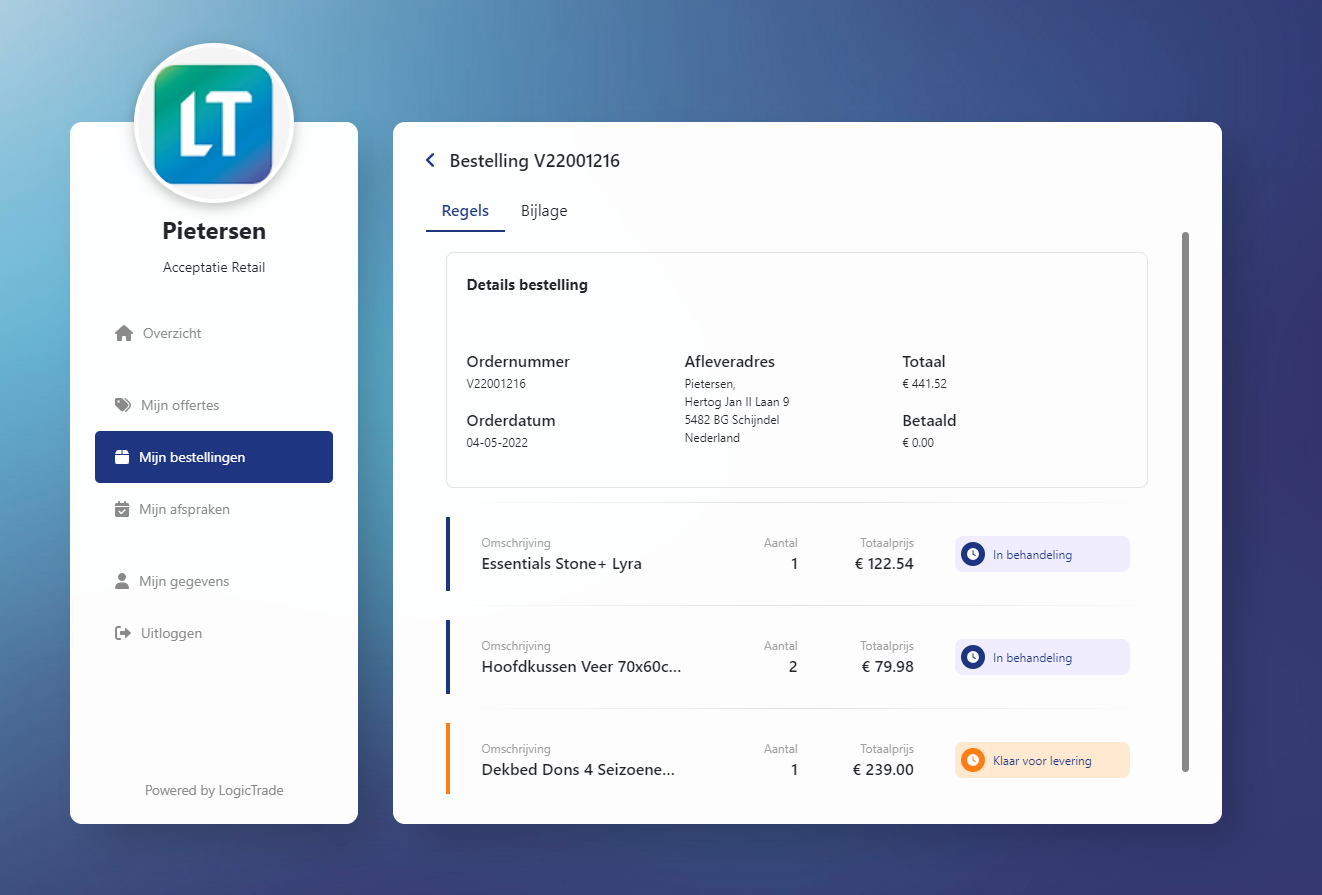Click the Klaar voor levering status badge
Screen dimensions: 1322x895
coord(1042,760)
